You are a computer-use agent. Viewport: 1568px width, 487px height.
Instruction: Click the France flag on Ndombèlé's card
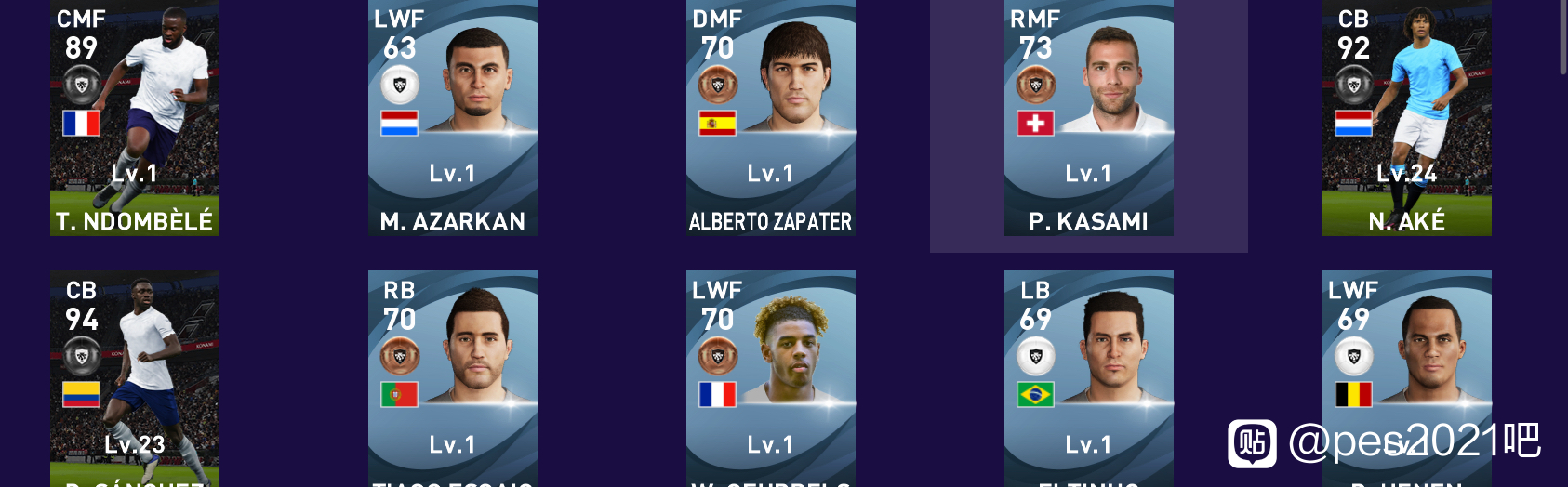coord(81,123)
